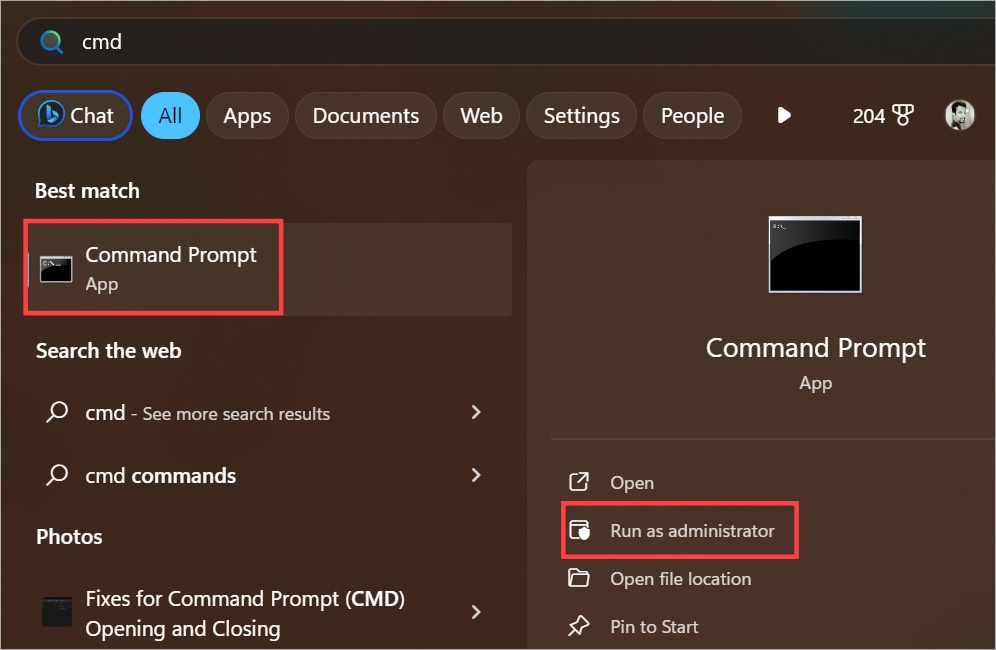Click the game pass play arrow icon
Viewport: 996px width, 650px height.
pyautogui.click(x=784, y=115)
